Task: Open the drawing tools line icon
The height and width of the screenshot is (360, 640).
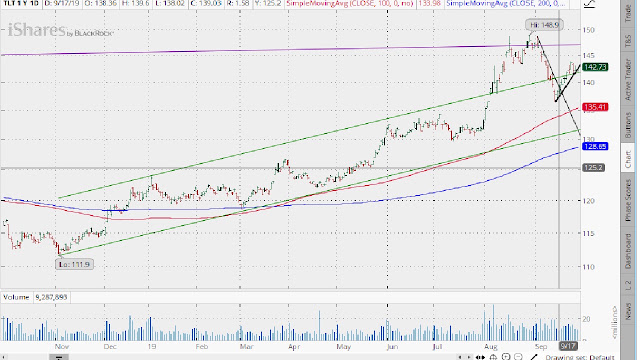Action: (x=534, y=357)
